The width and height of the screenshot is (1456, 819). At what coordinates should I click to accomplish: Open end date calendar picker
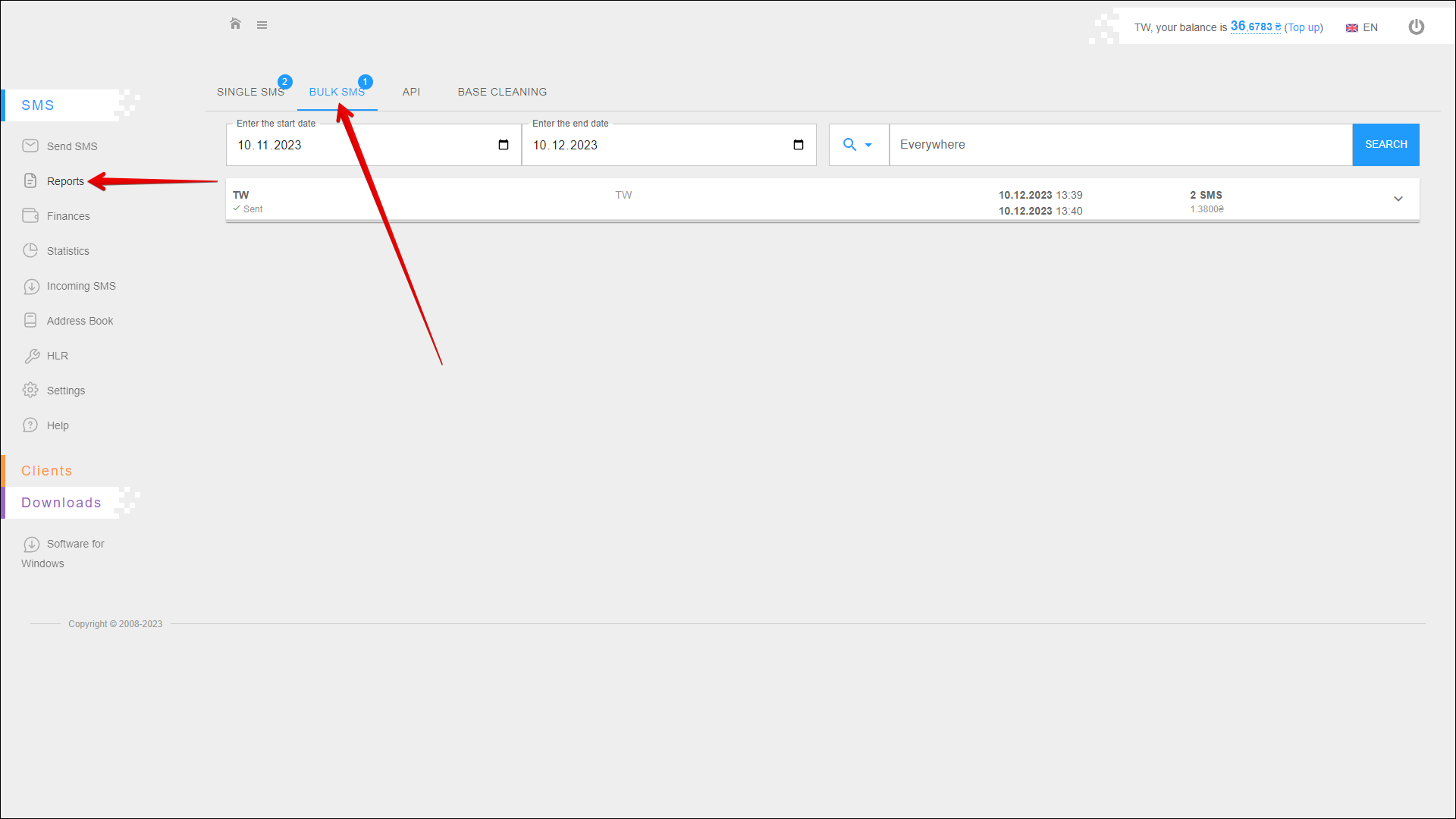[x=799, y=145]
